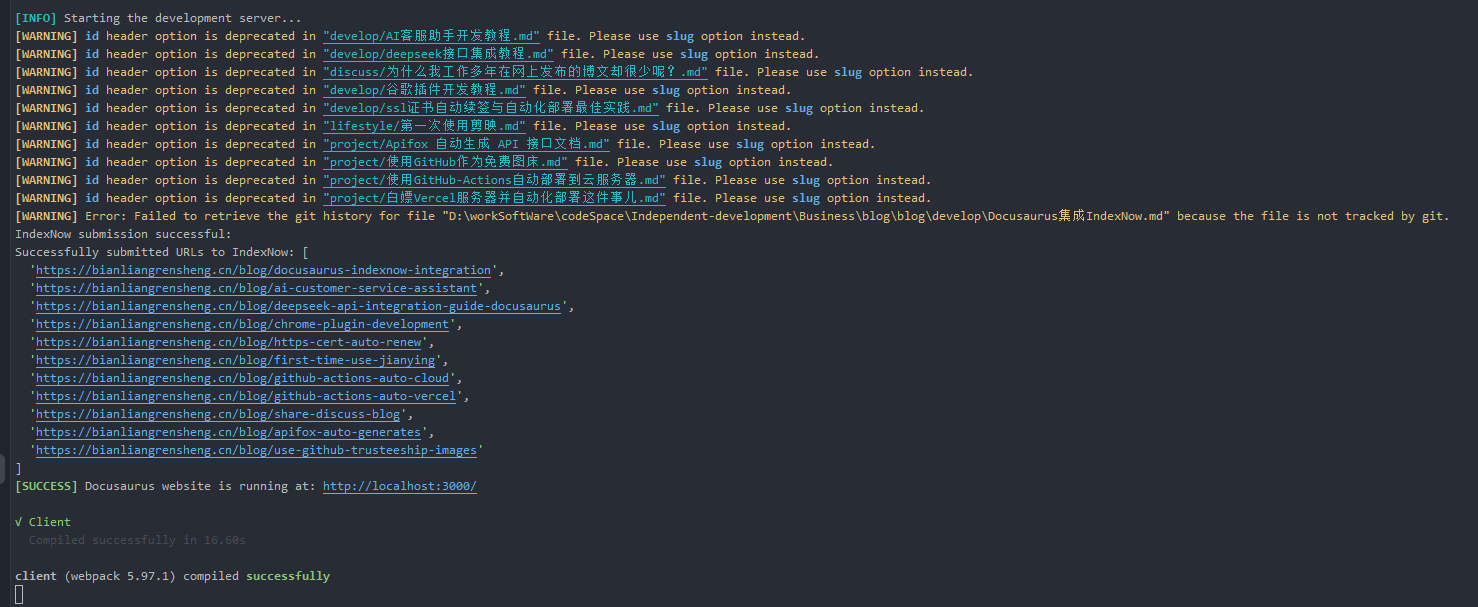Open the develop/deepseek接口集成教程.md file path
1478x607 pixels.
(x=438, y=54)
